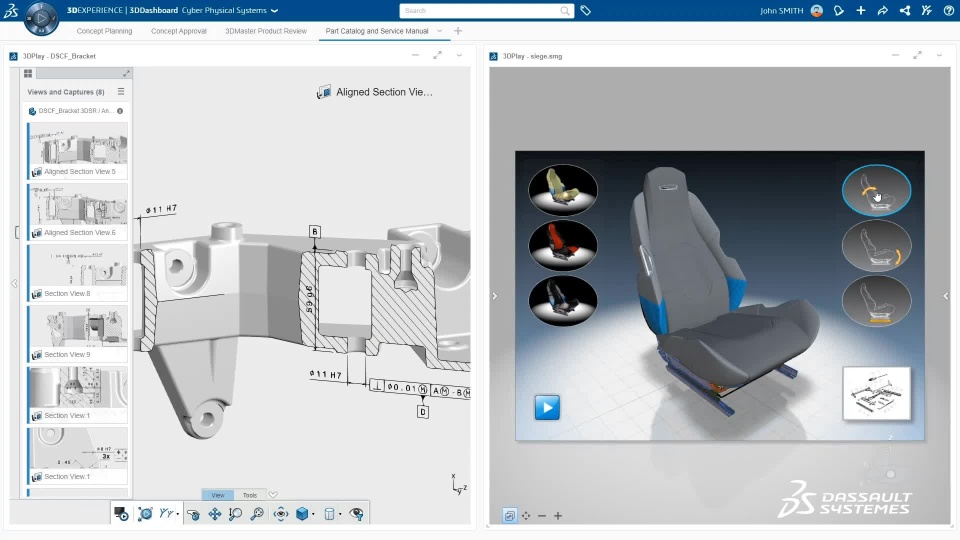The height and width of the screenshot is (540, 960).
Task: Switch to the Tools toolbar tab
Action: point(250,495)
